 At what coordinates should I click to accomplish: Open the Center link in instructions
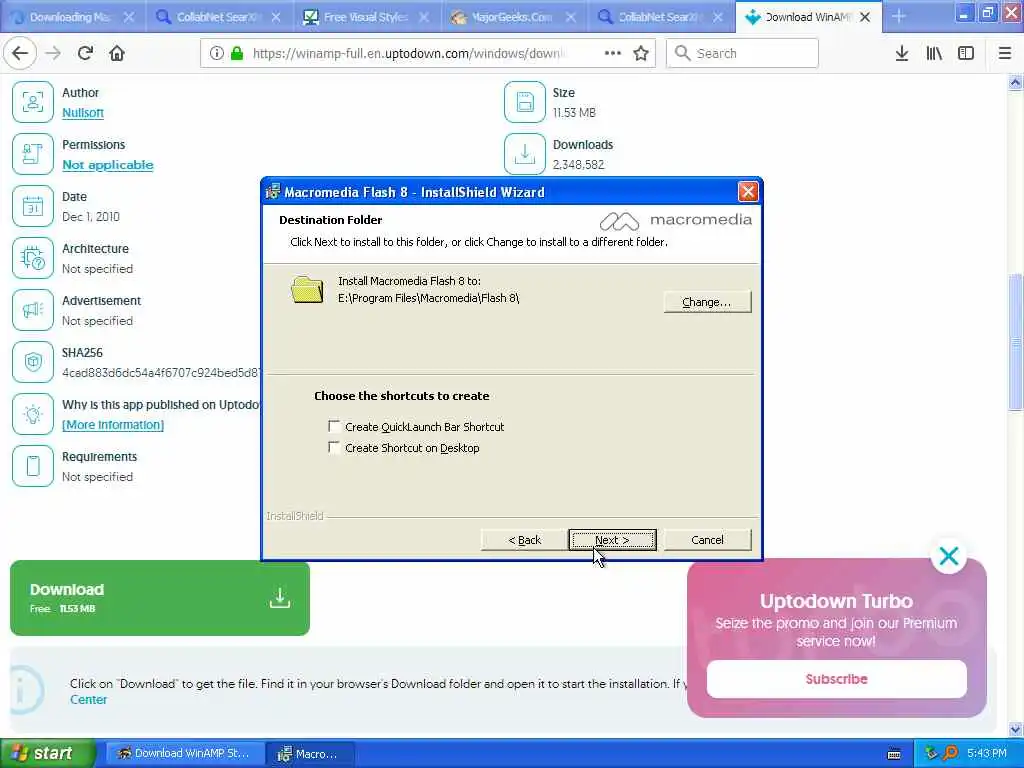[88, 699]
